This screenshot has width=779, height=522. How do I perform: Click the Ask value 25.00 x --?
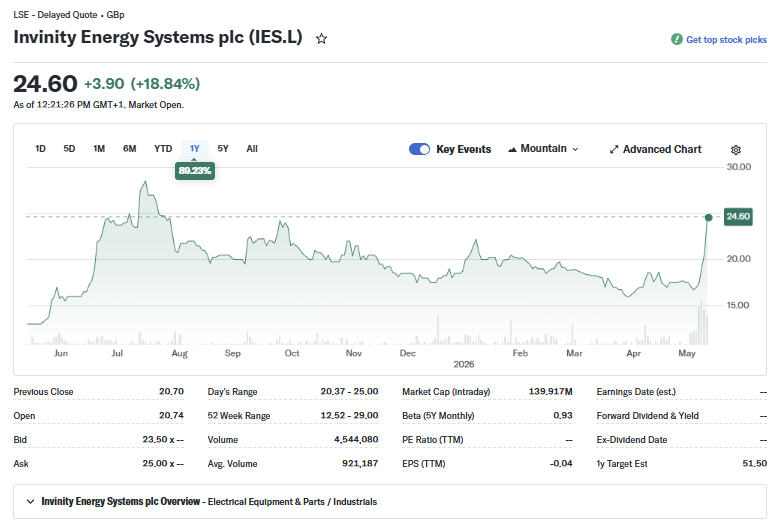pyautogui.click(x=163, y=463)
